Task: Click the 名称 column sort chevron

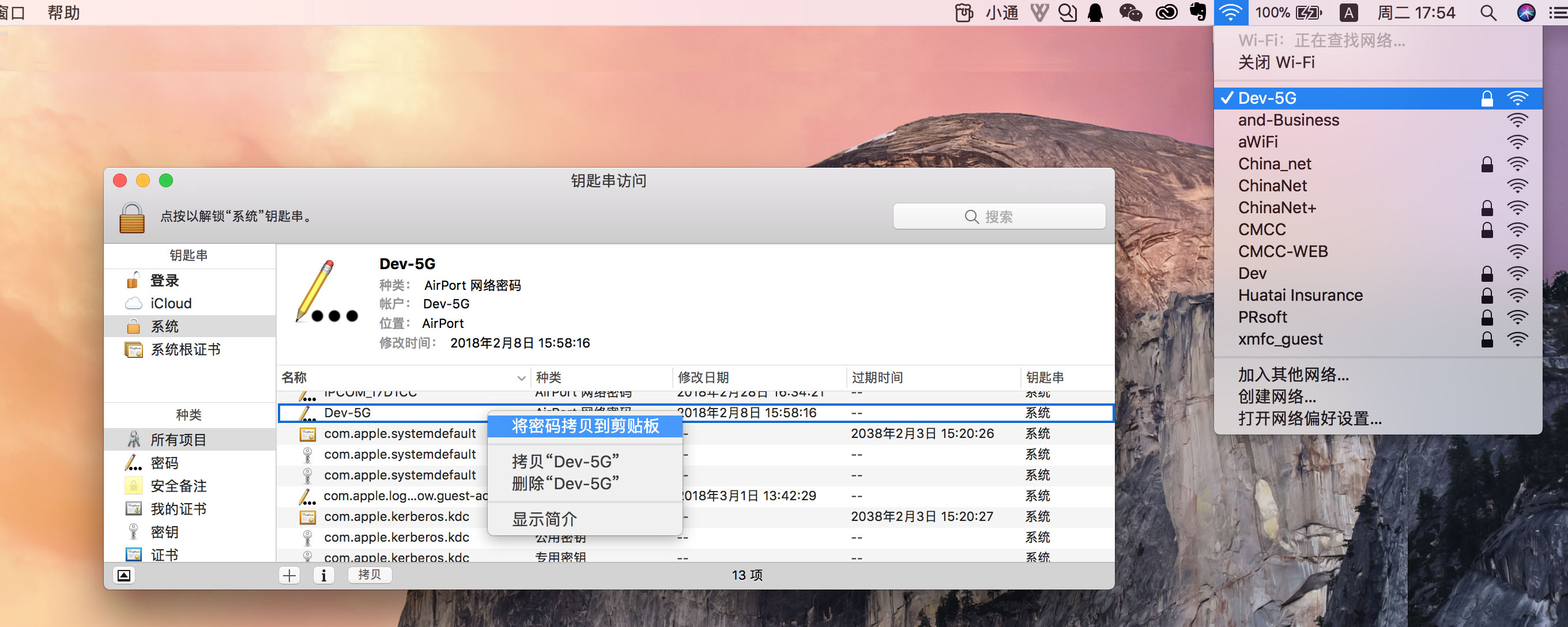Action: 521,378
